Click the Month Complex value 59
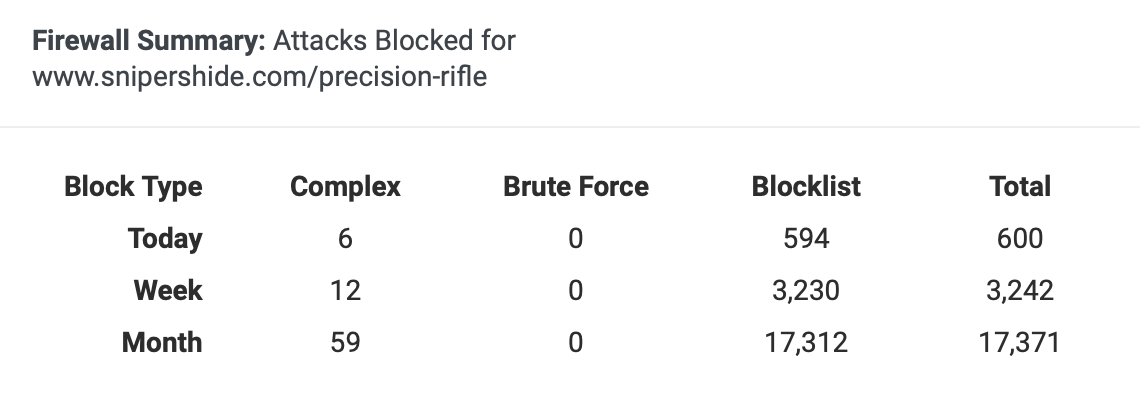Screen dimensions: 1140x406 [x=345, y=343]
